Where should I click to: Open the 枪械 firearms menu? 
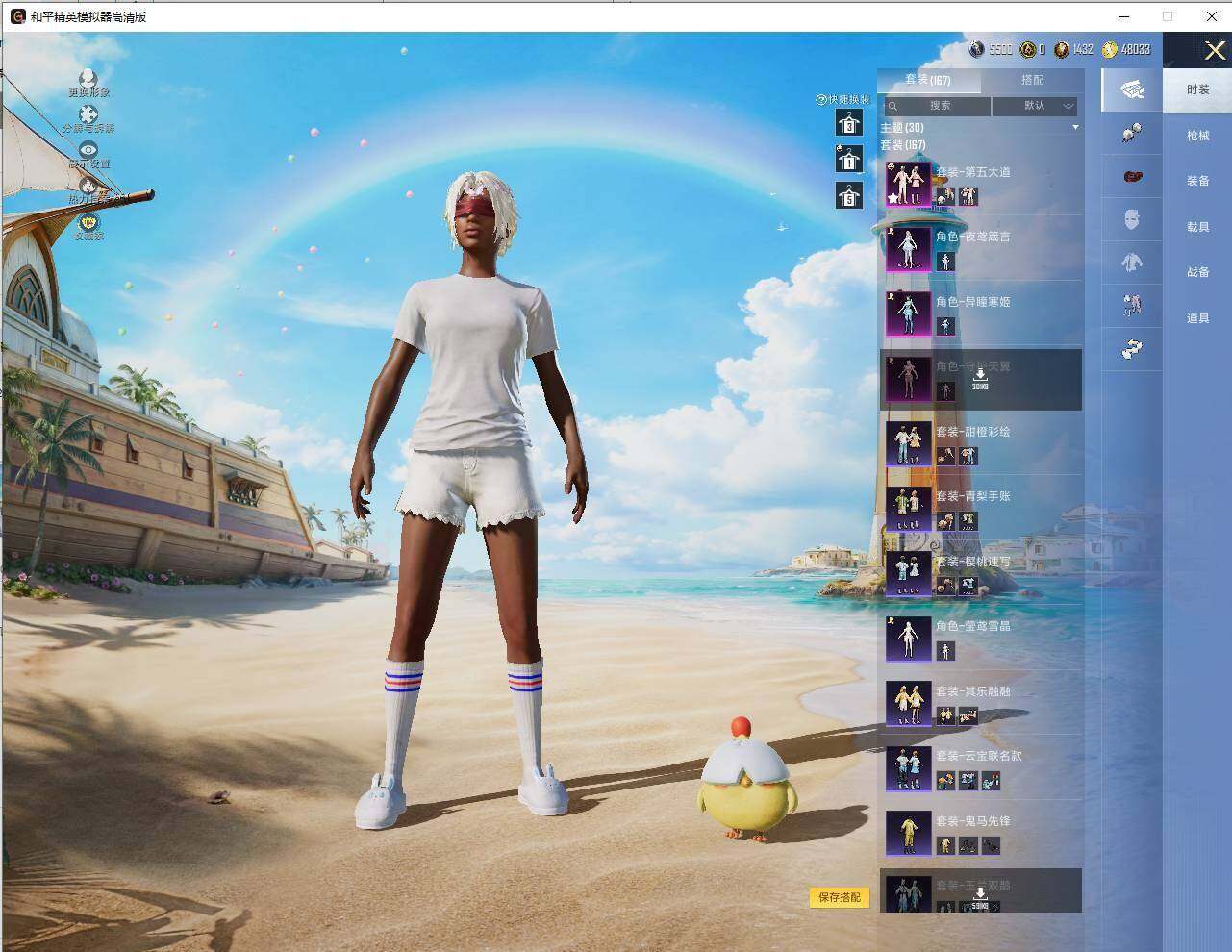click(x=1197, y=136)
